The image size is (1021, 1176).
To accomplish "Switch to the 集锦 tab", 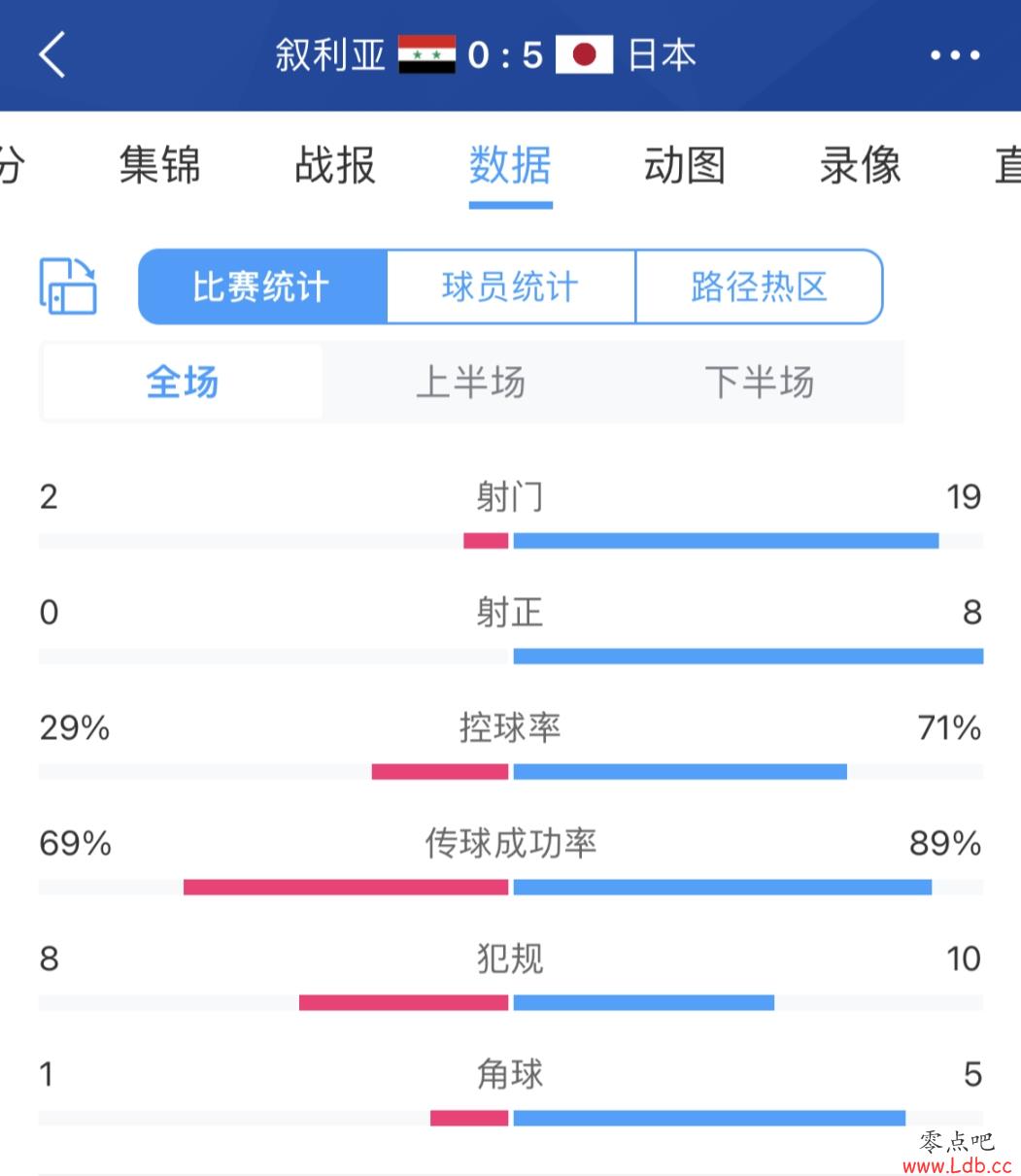I will (160, 164).
